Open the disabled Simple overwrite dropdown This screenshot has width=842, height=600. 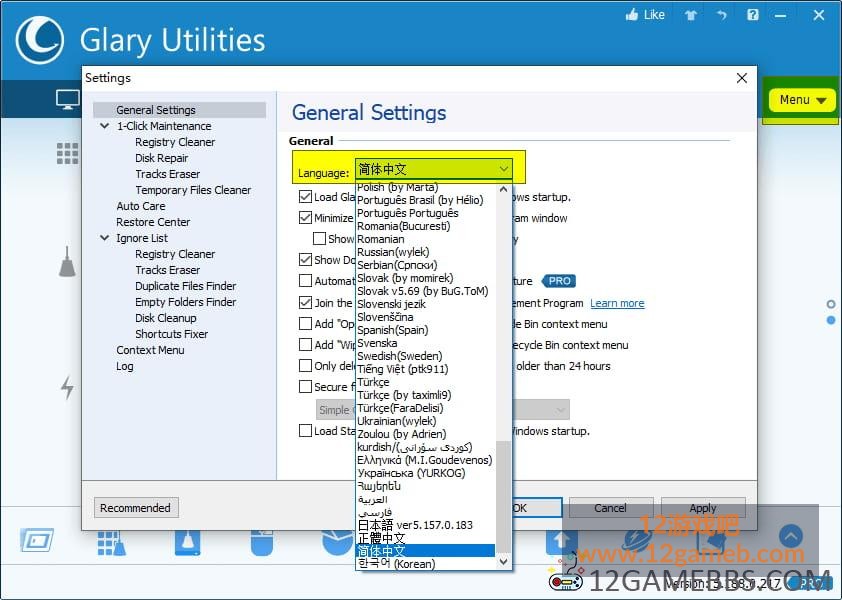click(x=442, y=410)
